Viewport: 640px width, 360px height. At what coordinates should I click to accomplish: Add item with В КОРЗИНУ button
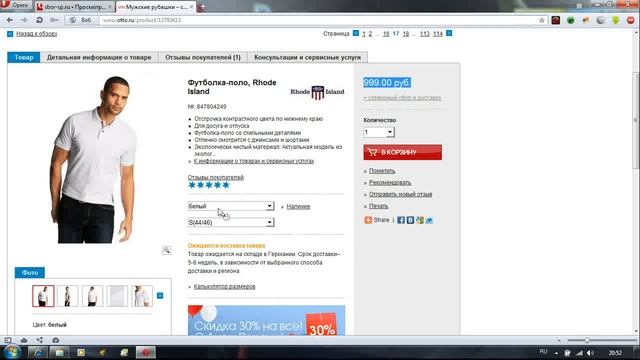click(402, 152)
